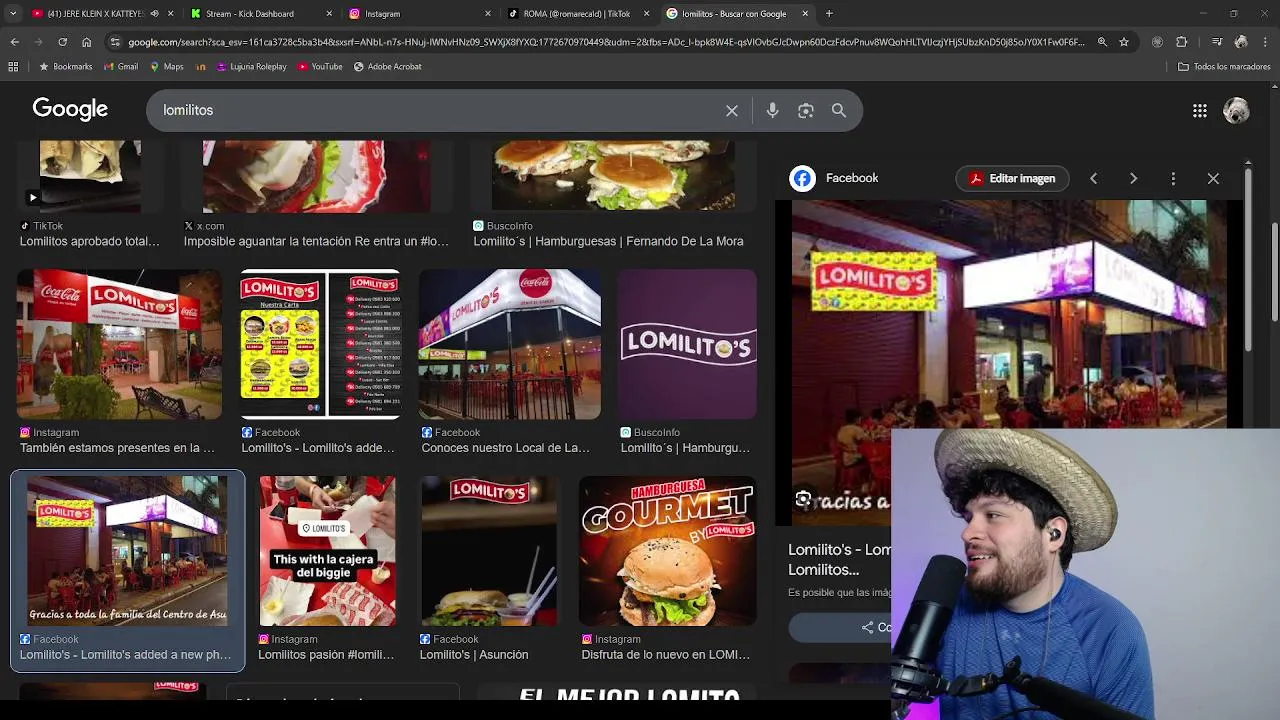Open BuscoInfo Fernando De La Mora link

[608, 241]
